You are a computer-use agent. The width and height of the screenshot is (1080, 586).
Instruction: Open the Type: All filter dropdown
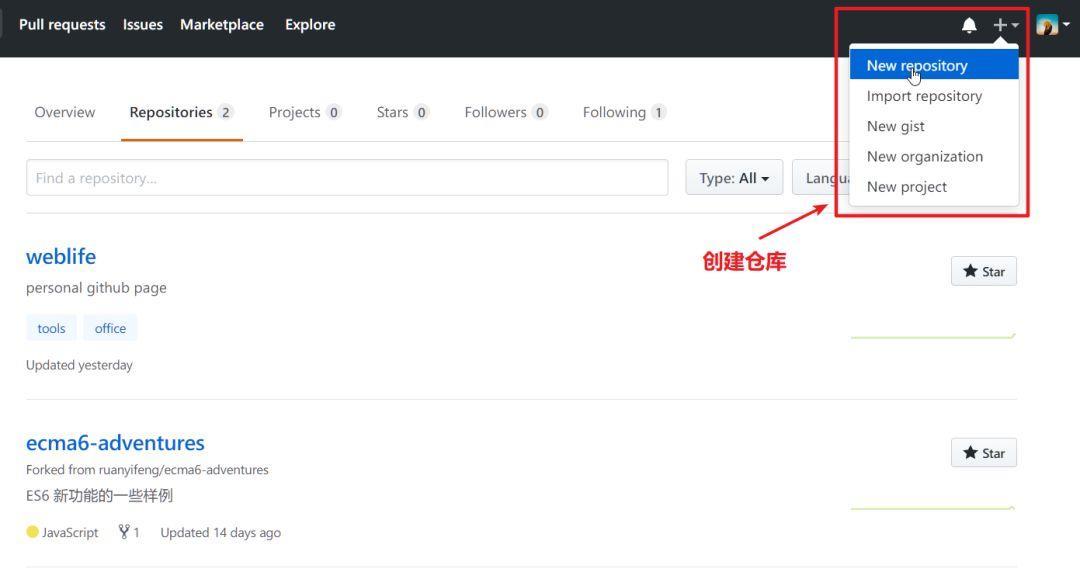tap(734, 178)
